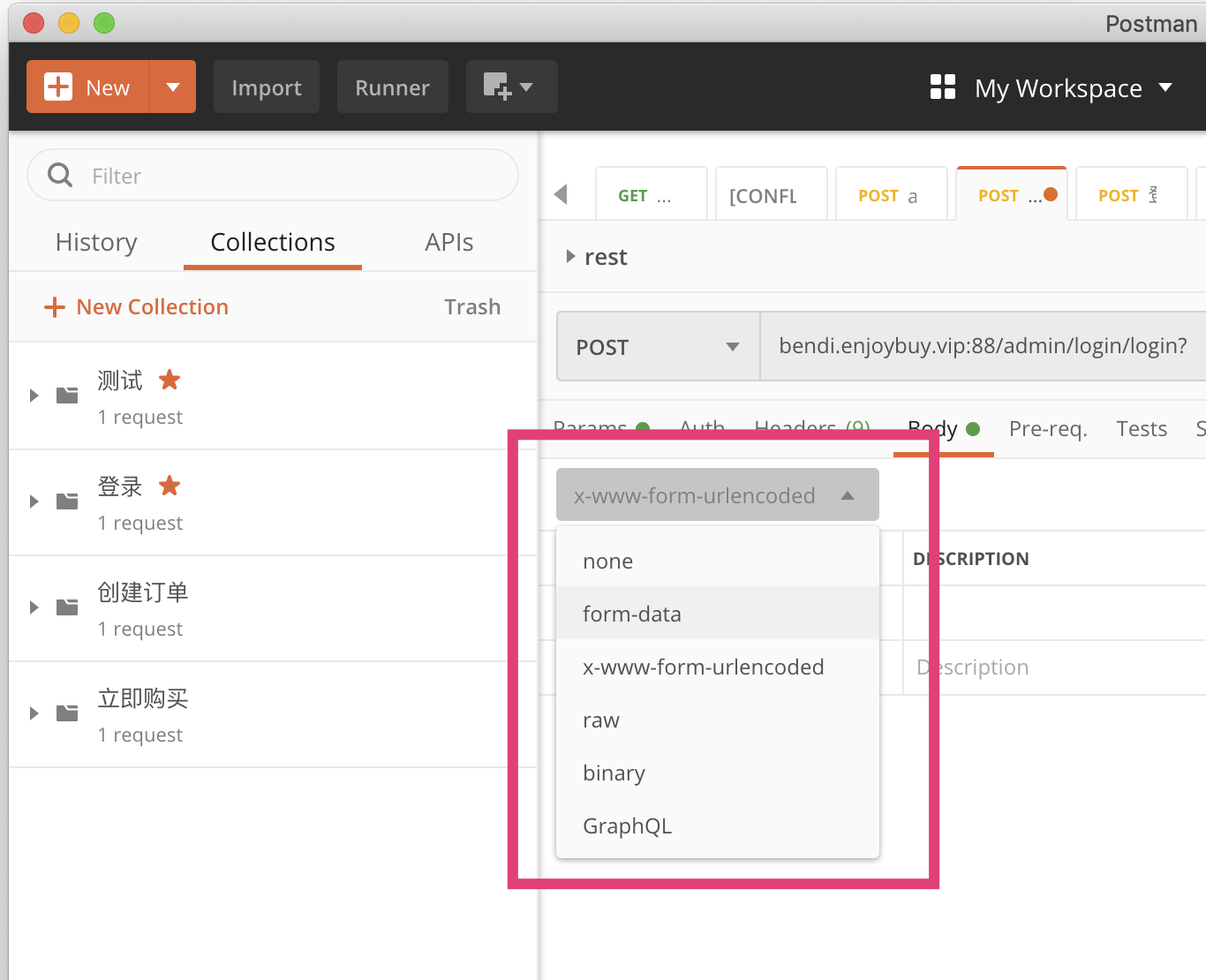This screenshot has width=1206, height=980.
Task: Click the New button
Action: (x=88, y=87)
